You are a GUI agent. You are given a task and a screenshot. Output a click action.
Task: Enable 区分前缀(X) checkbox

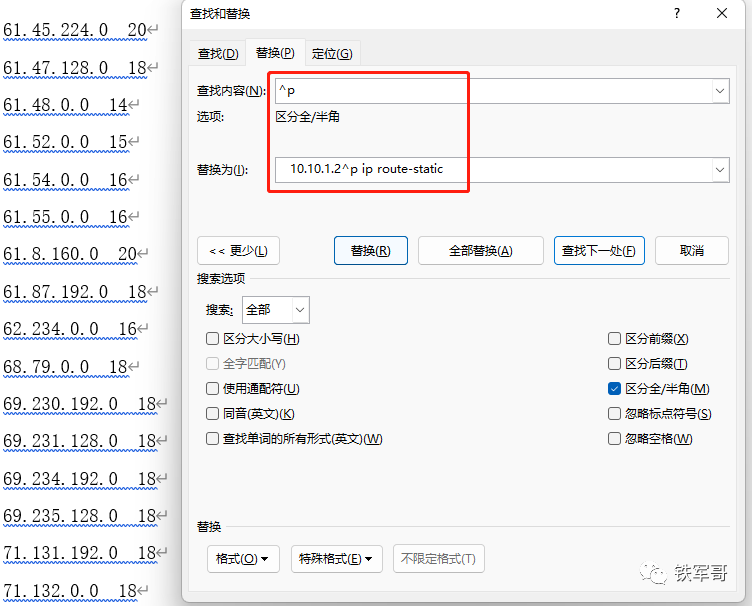pyautogui.click(x=614, y=339)
